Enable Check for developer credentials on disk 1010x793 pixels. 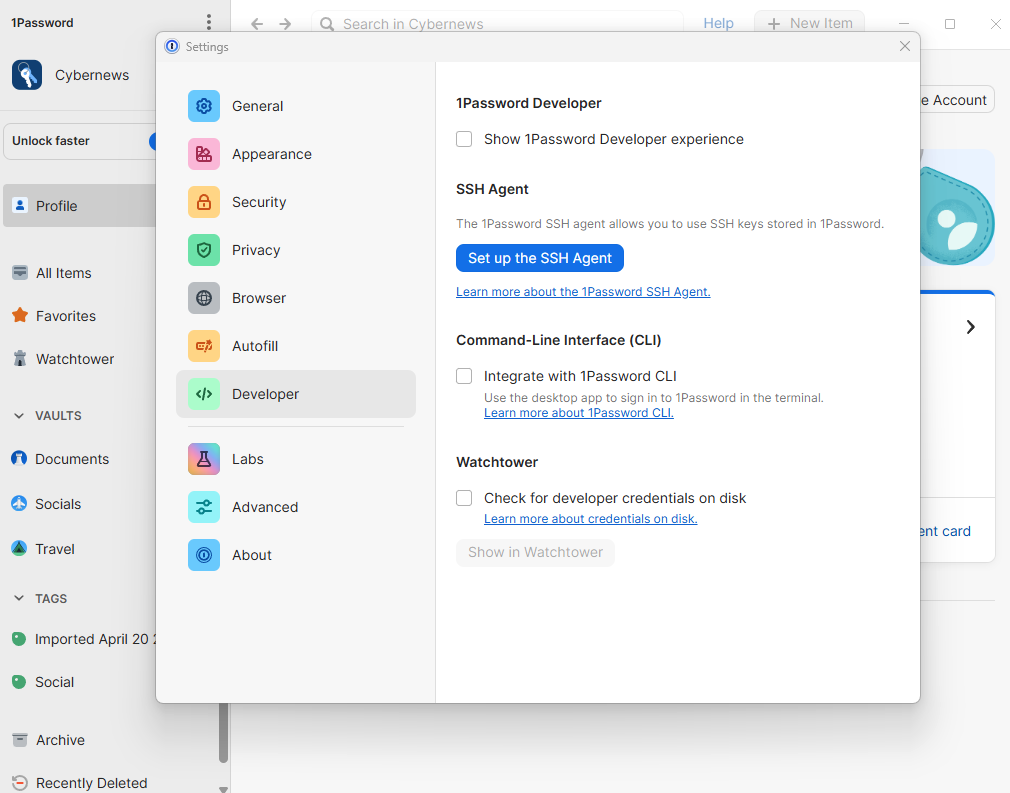464,498
